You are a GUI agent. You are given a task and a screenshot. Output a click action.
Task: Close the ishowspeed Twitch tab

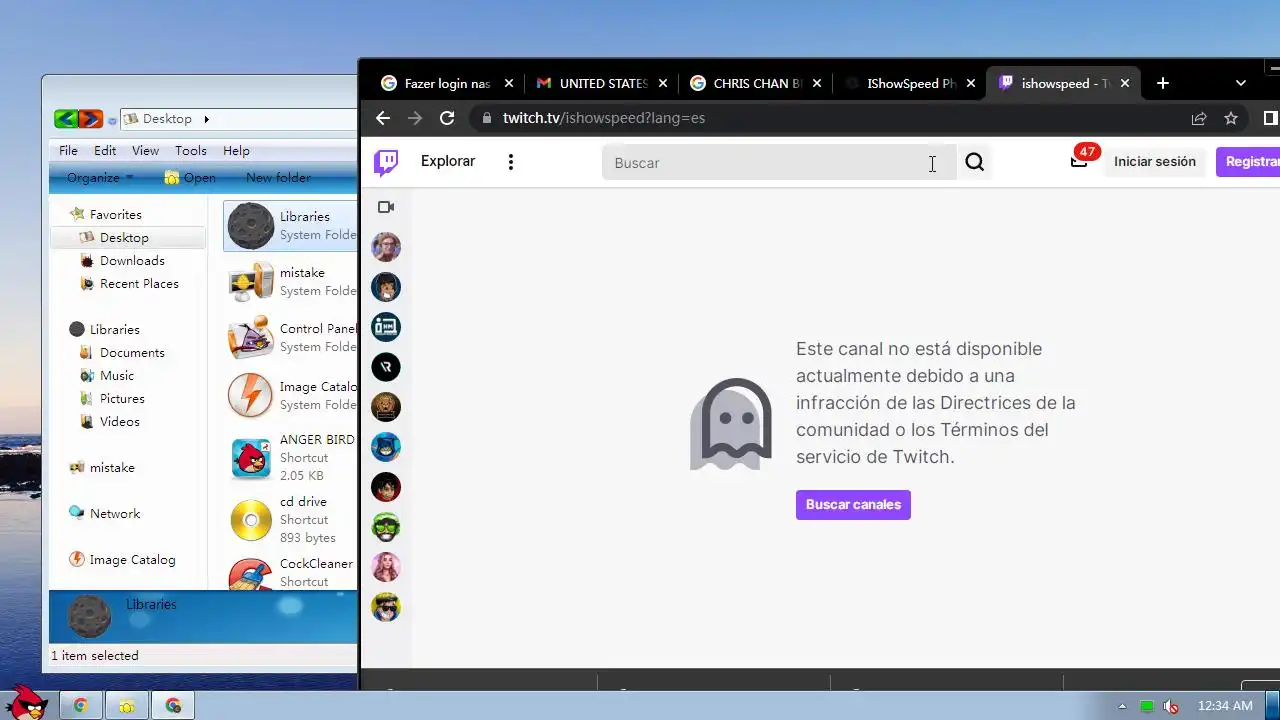[x=1125, y=84]
